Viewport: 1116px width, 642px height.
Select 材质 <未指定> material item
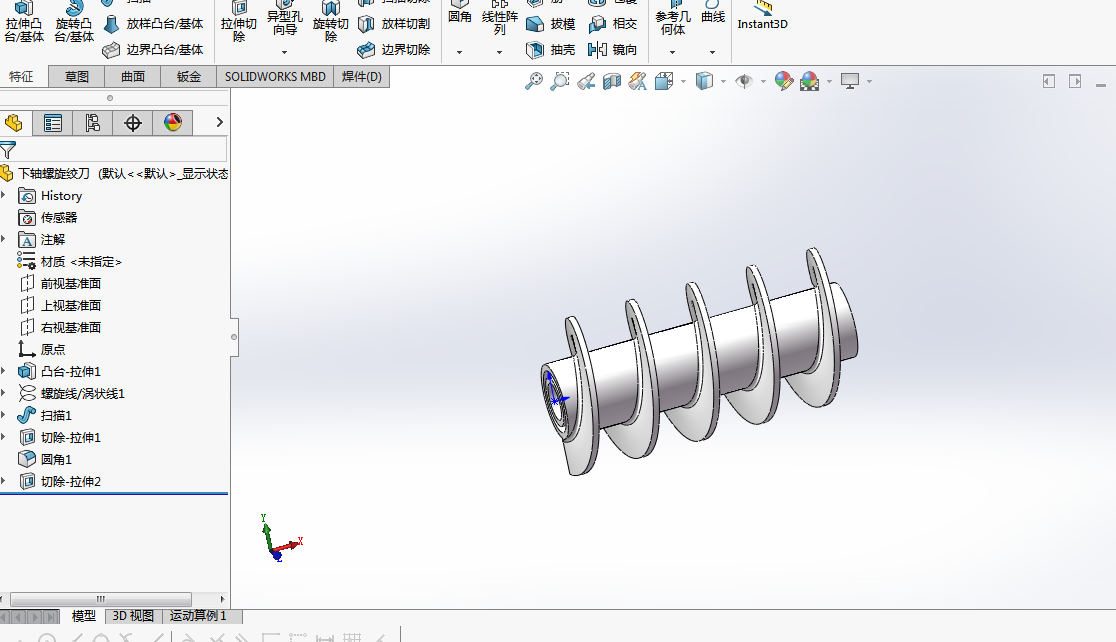[x=70, y=262]
